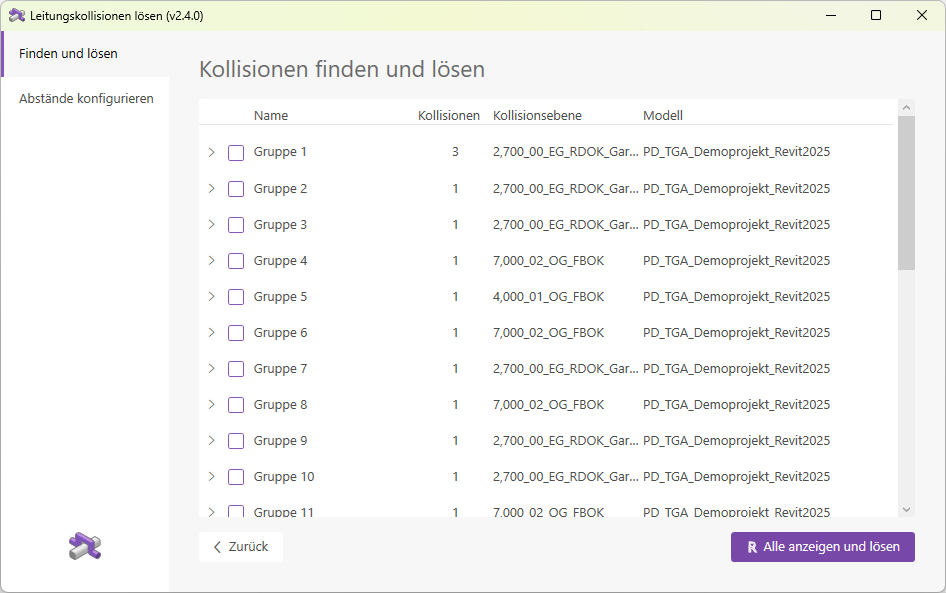Click the Zurück button
Viewport: 946px width, 593px height.
[240, 547]
